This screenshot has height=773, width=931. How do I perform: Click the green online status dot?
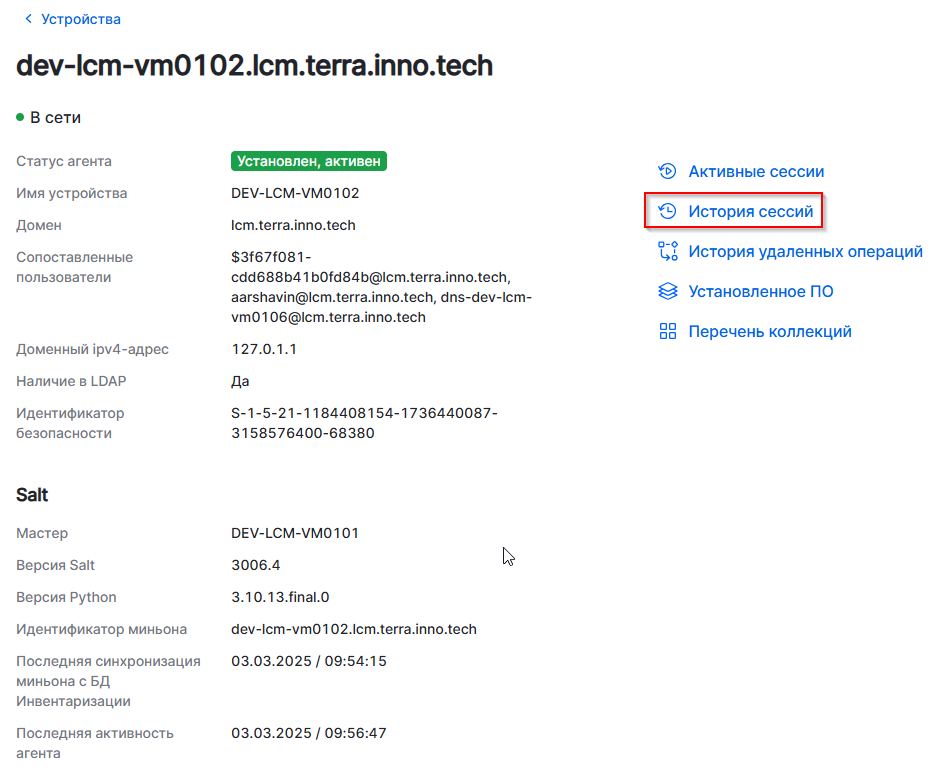point(20,118)
